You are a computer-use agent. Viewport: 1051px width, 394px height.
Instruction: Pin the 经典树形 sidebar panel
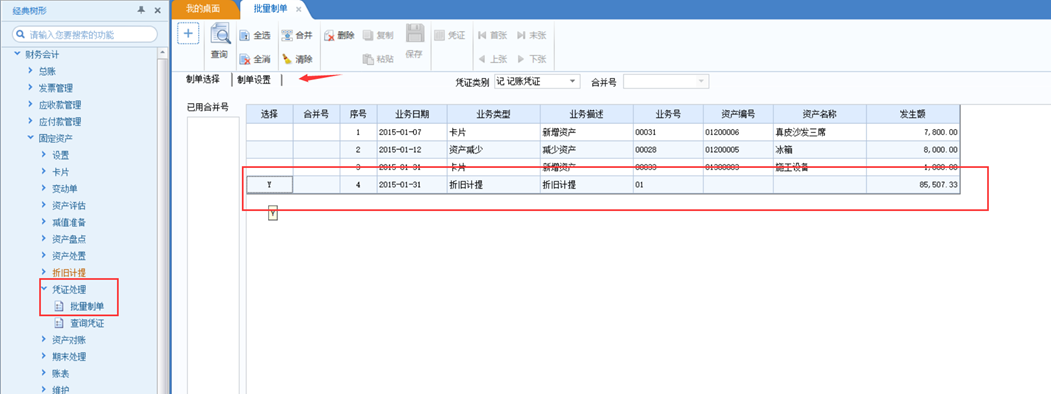pos(141,10)
